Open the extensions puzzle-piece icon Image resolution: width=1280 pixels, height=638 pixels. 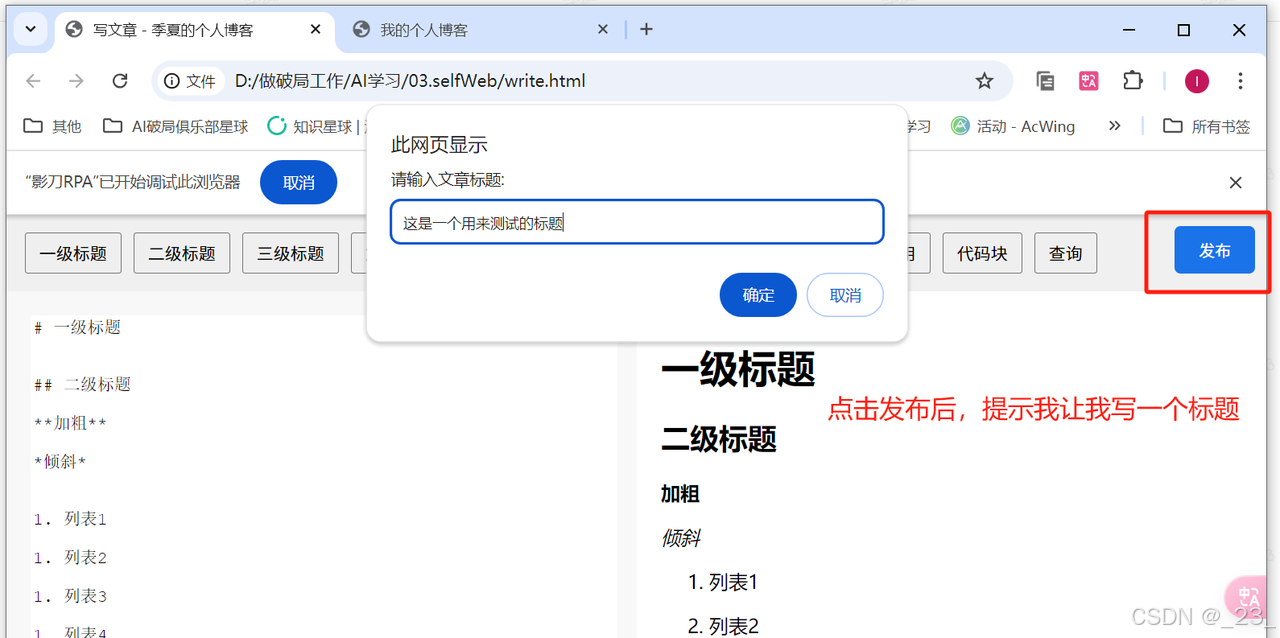[1132, 81]
